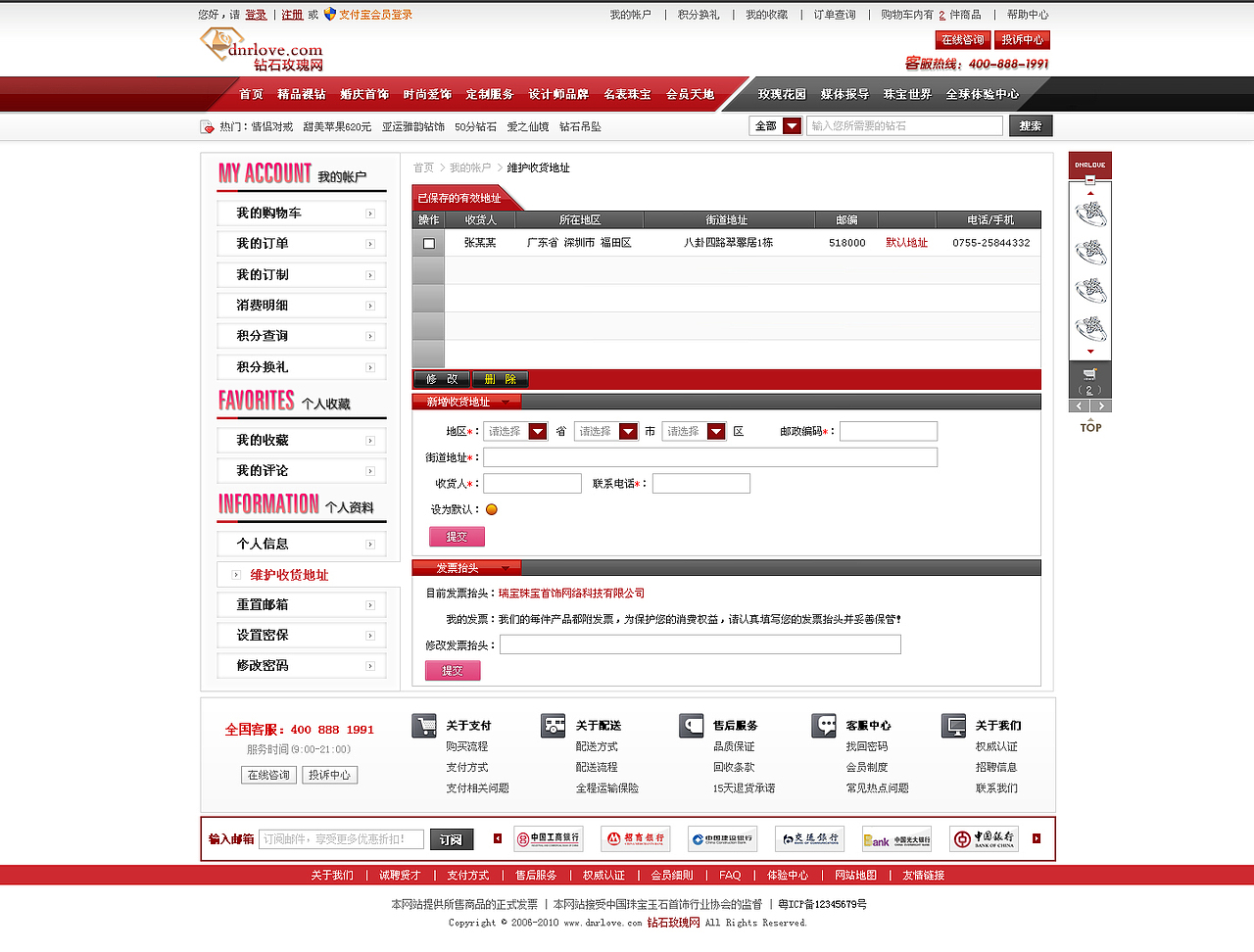The image size is (1254, 952).
Task: Click the 订阅 subscribe button
Action: point(451,839)
